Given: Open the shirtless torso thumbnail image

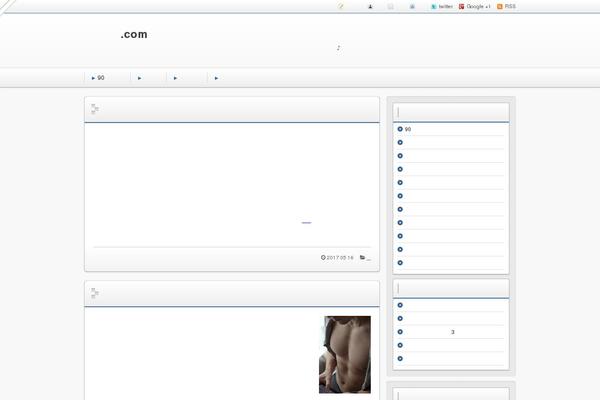Looking at the screenshot, I should (345, 354).
